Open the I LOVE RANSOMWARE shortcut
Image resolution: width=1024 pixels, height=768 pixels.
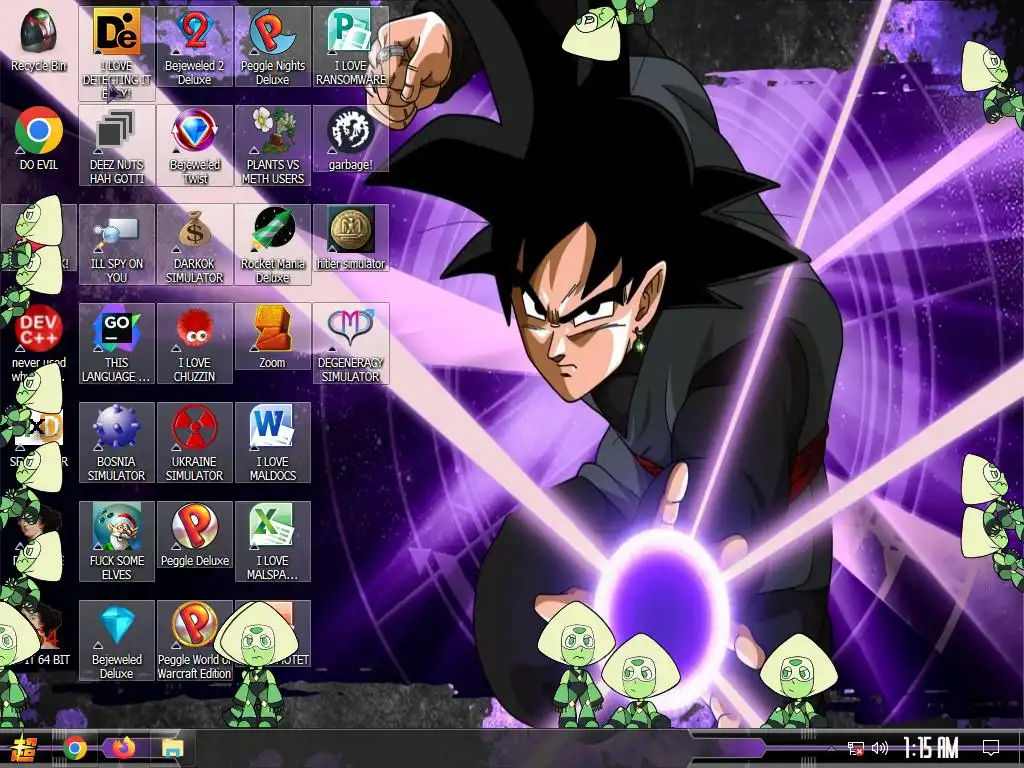[351, 46]
